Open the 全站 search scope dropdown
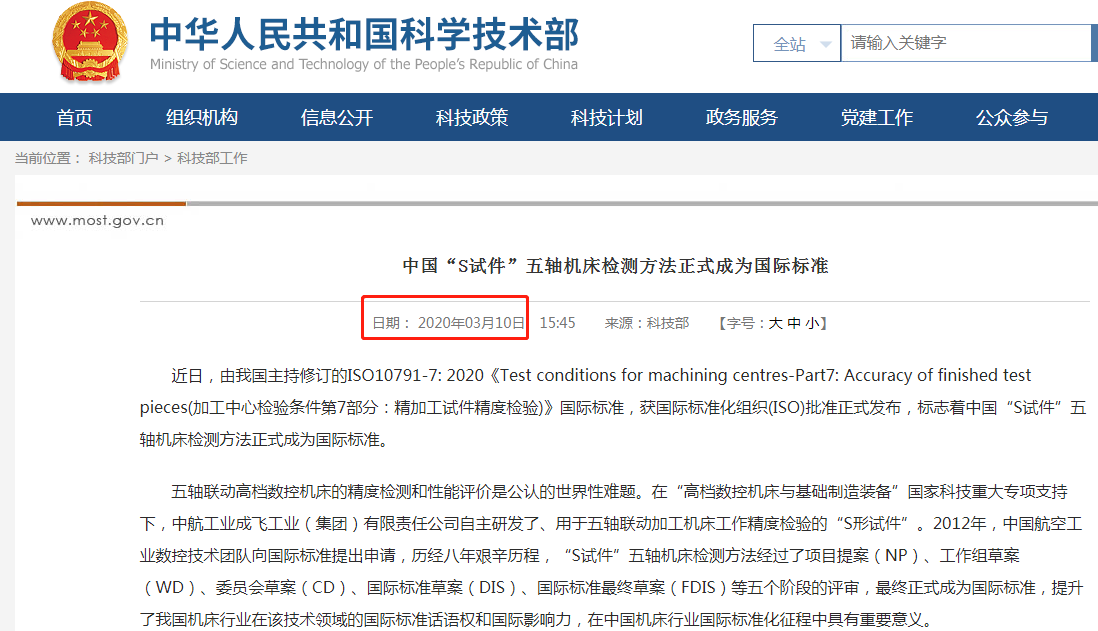 (796, 44)
